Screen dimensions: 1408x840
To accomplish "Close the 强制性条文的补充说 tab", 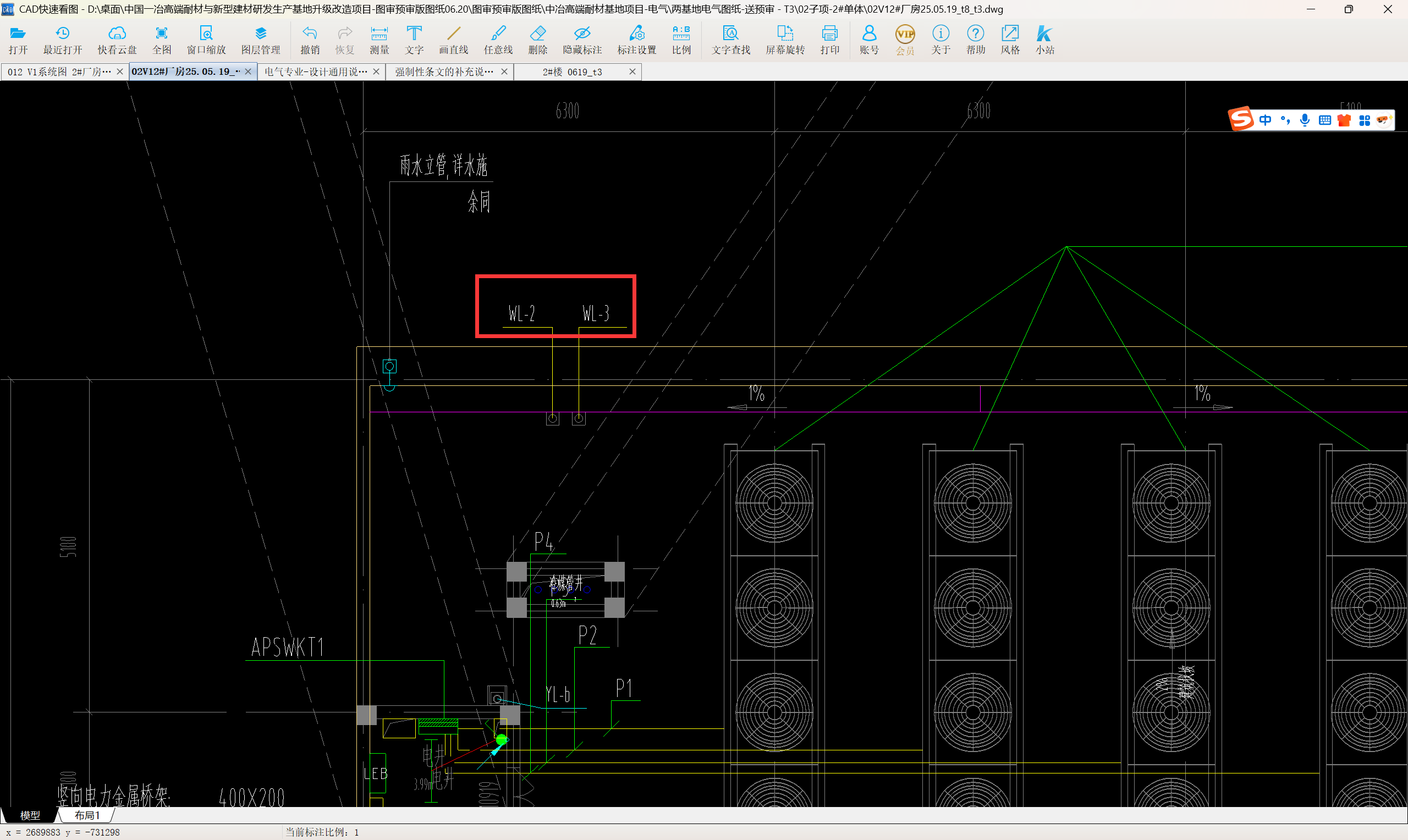I will click(x=504, y=72).
